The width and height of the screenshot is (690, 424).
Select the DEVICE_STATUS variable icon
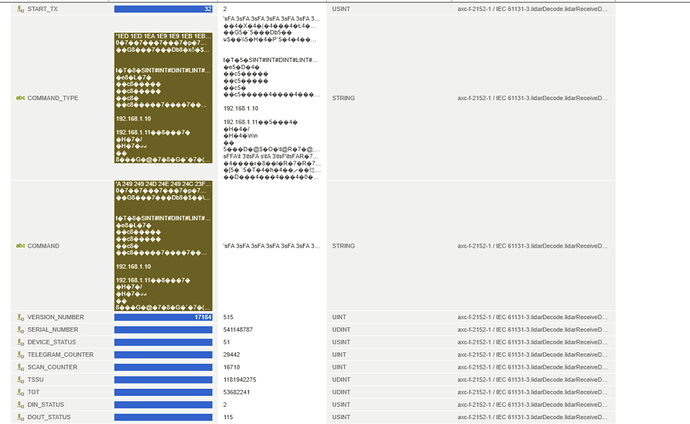pyautogui.click(x=20, y=342)
